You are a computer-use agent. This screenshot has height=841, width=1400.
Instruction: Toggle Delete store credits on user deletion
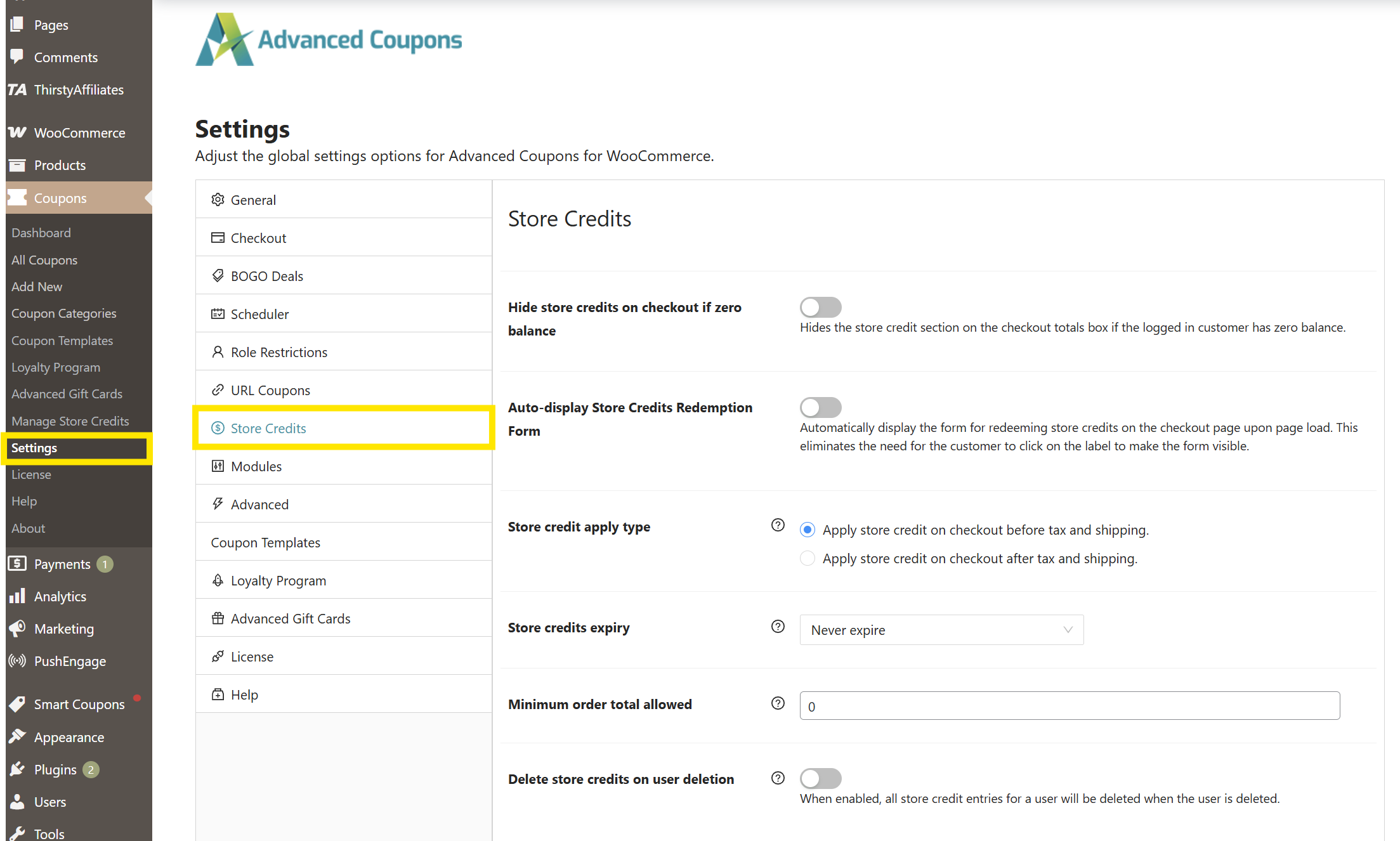click(820, 778)
